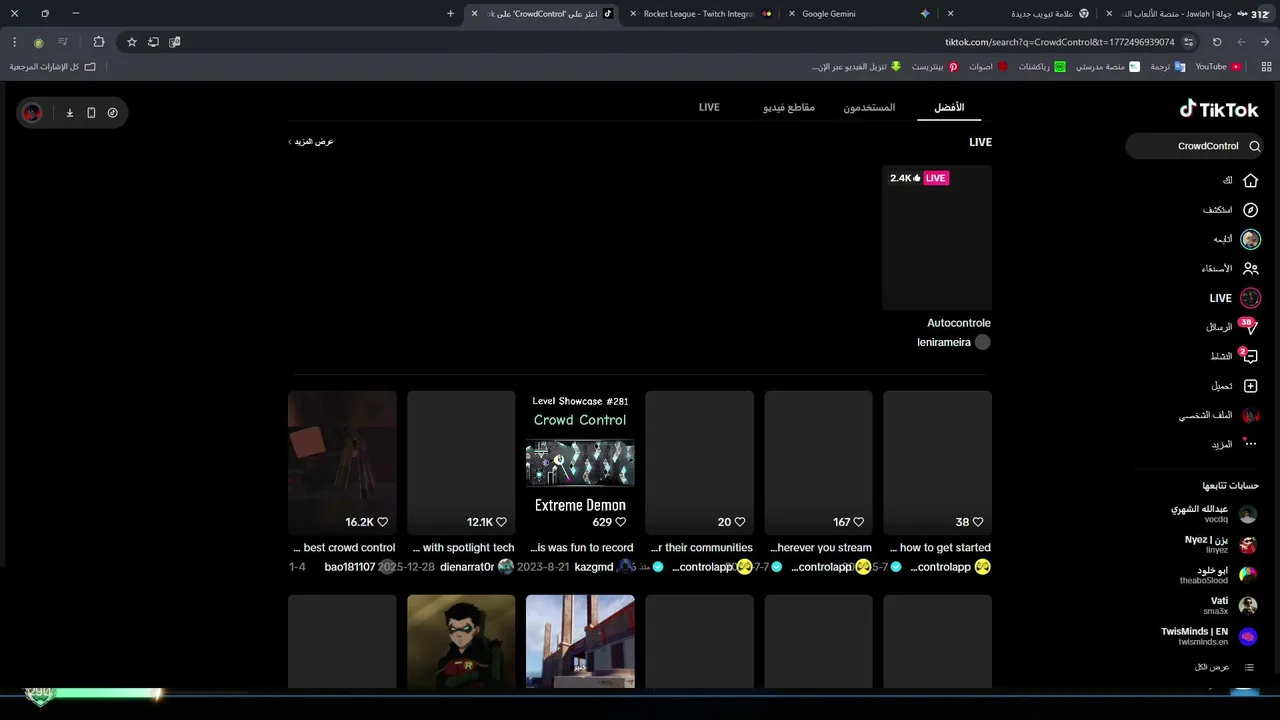Expand عرض الكل for followed accounts

point(1223,667)
